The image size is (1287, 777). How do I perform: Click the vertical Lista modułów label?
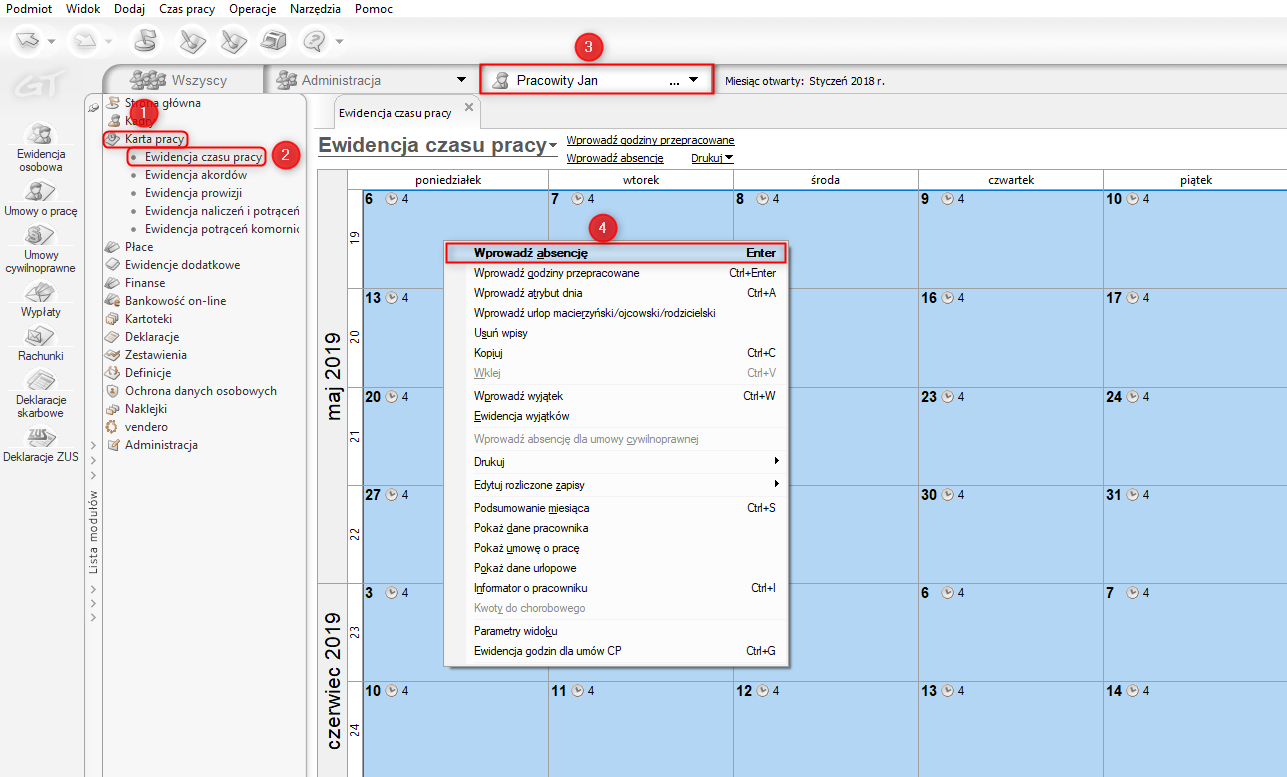click(93, 532)
